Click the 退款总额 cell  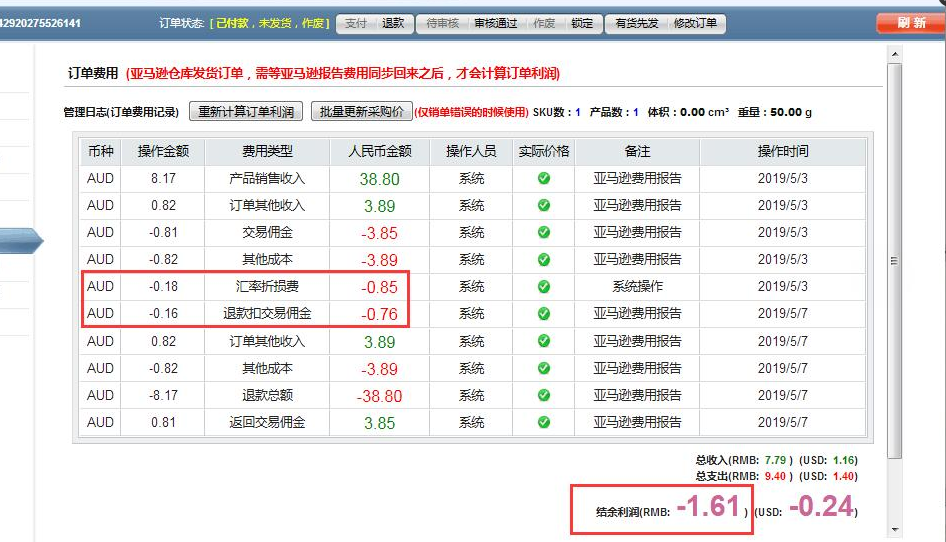267,395
